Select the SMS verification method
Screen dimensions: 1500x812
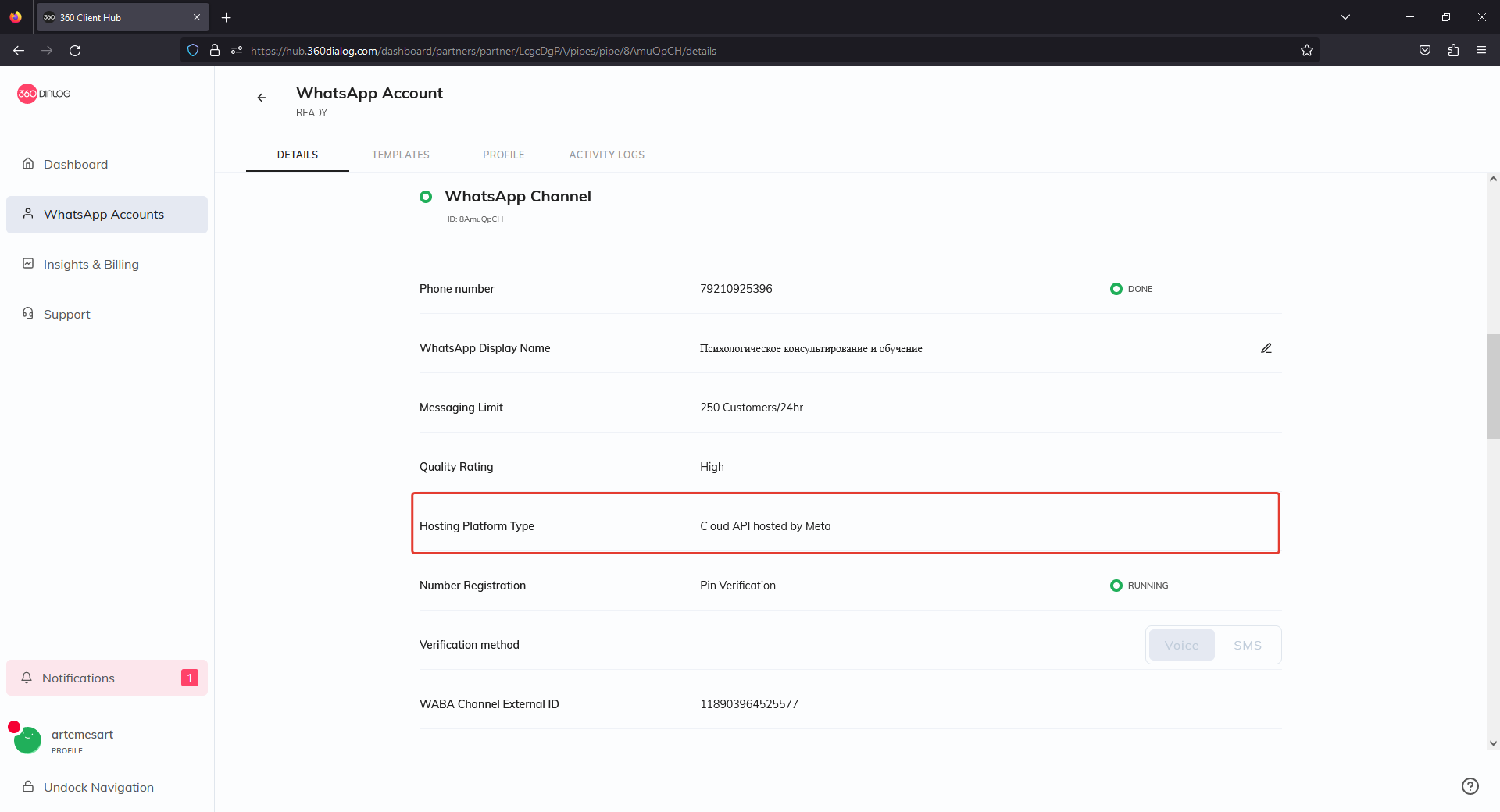click(1248, 645)
